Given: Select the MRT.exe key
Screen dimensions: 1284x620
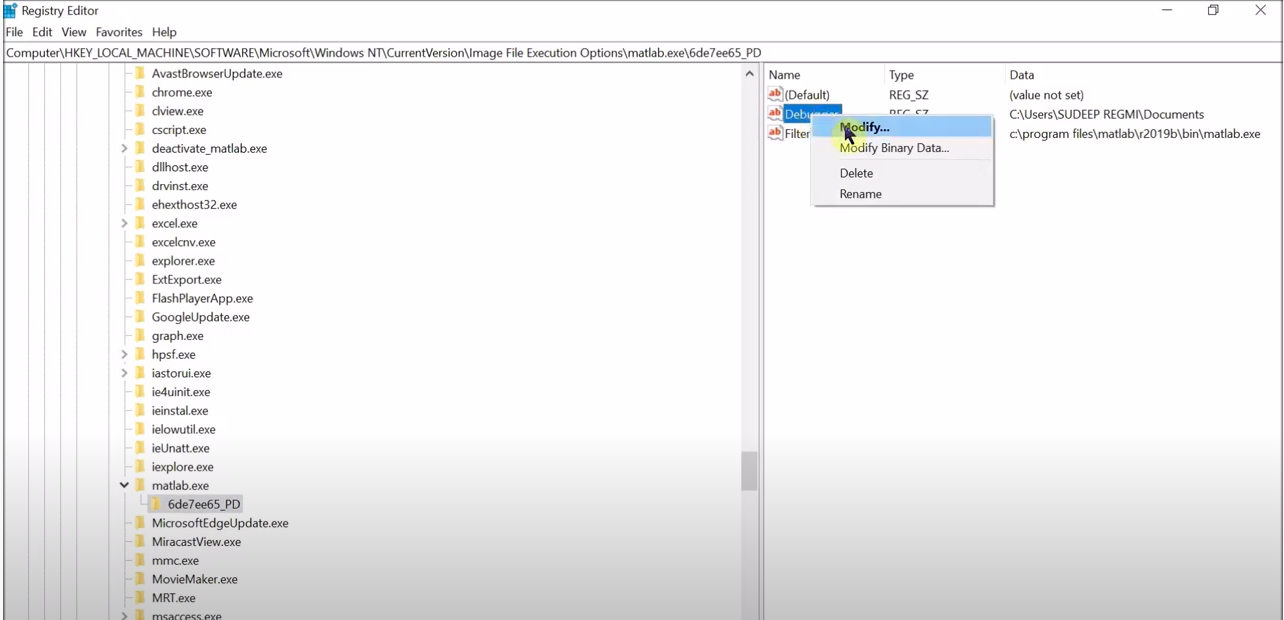Looking at the screenshot, I should pos(174,598).
